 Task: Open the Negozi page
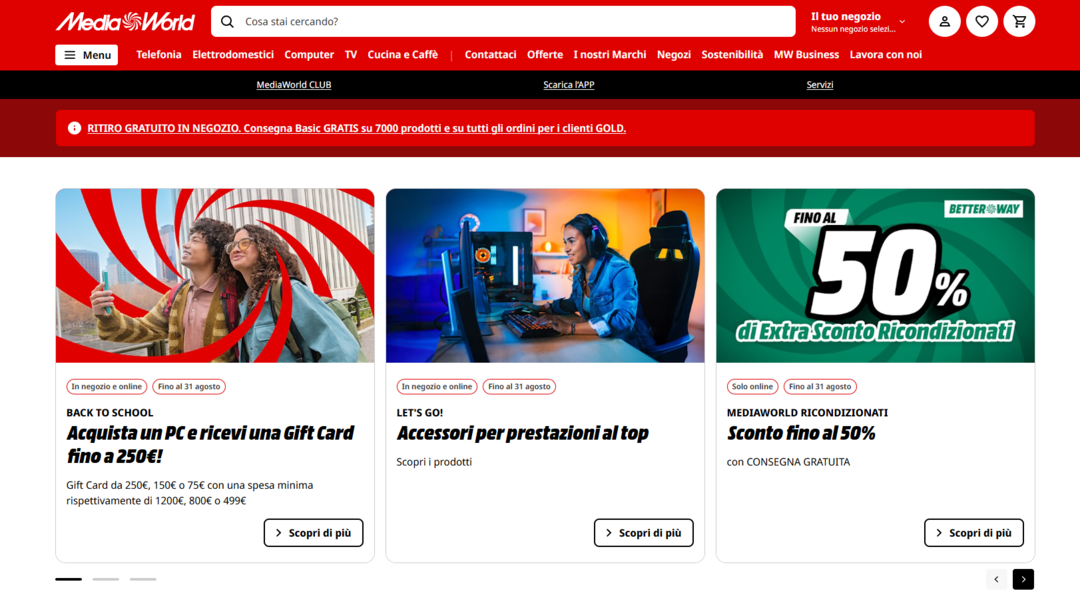[674, 54]
